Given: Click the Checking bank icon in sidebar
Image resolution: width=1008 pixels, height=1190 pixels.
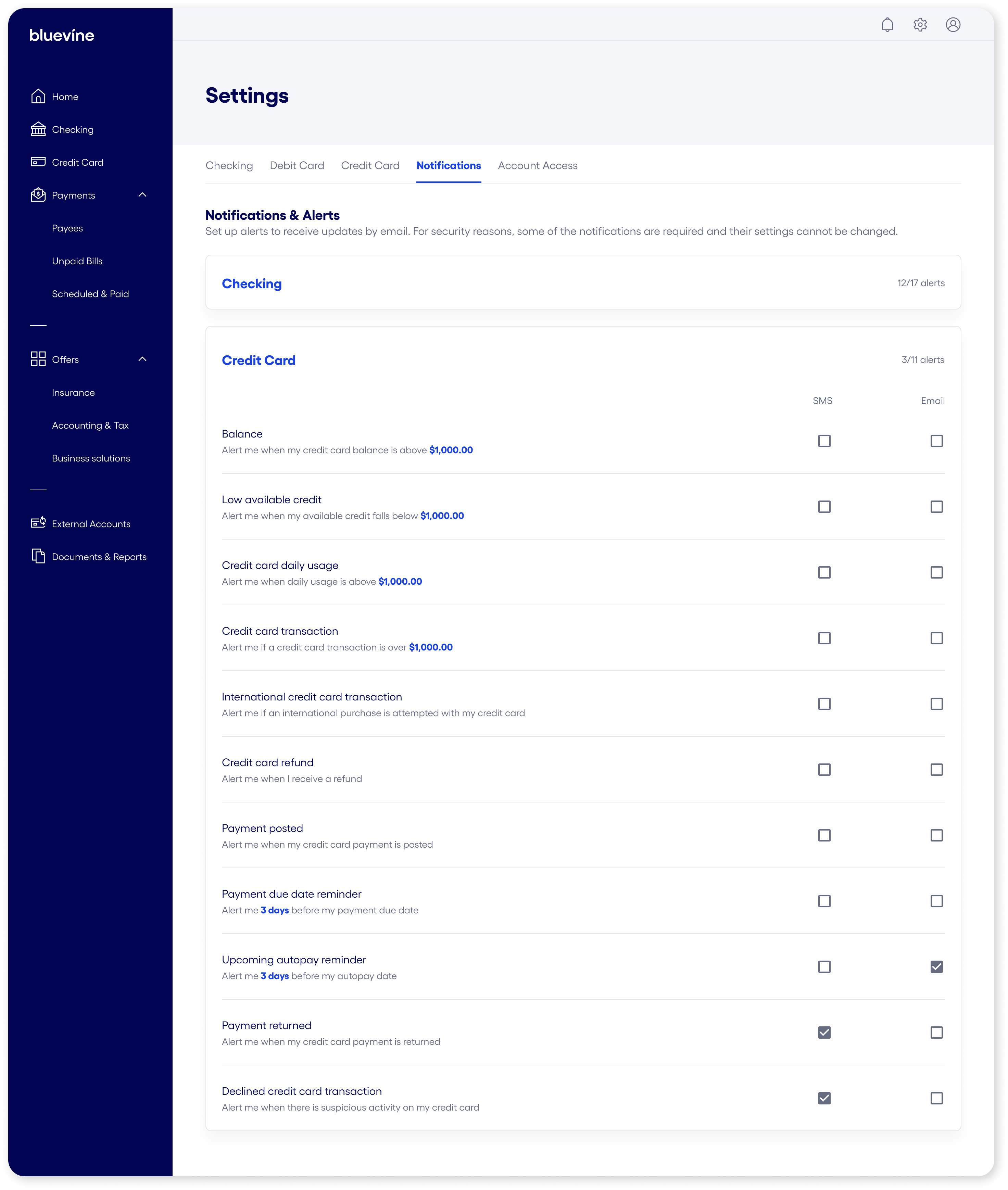Looking at the screenshot, I should [38, 129].
